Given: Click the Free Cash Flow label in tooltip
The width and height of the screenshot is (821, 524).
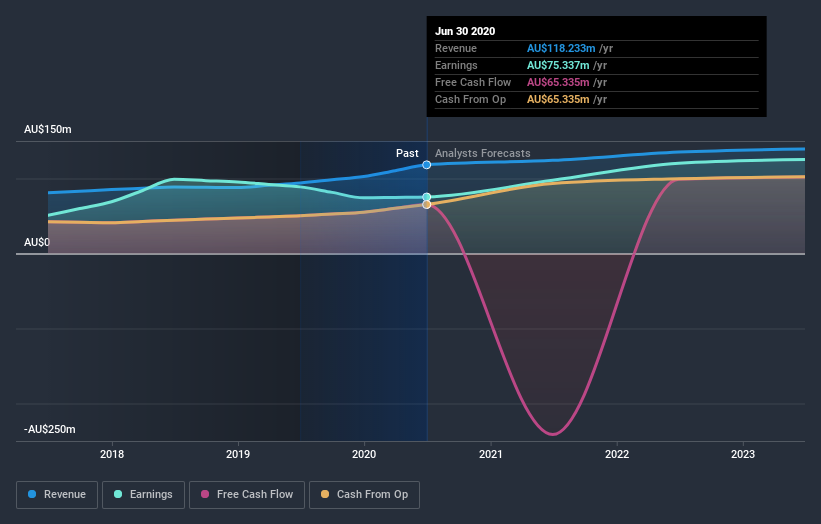Looking at the screenshot, I should pos(473,82).
